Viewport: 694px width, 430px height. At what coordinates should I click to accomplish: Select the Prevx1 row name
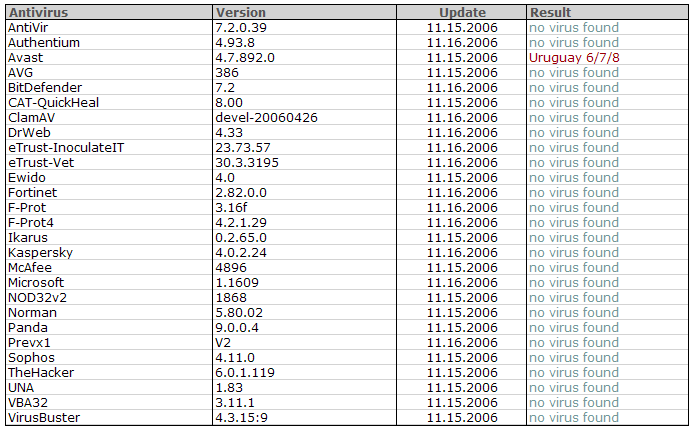29,343
